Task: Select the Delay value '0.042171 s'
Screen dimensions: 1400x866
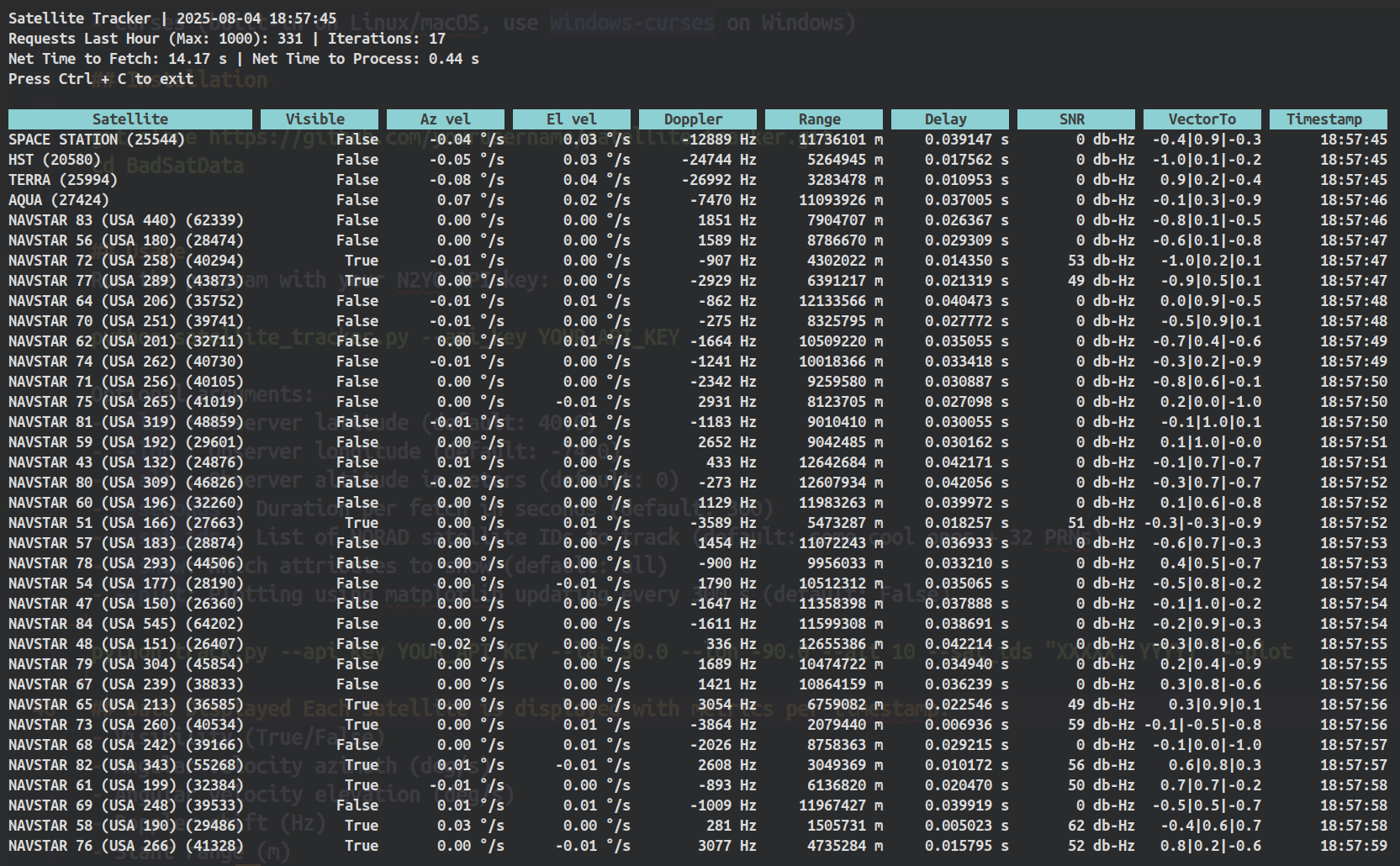Action: [967, 462]
